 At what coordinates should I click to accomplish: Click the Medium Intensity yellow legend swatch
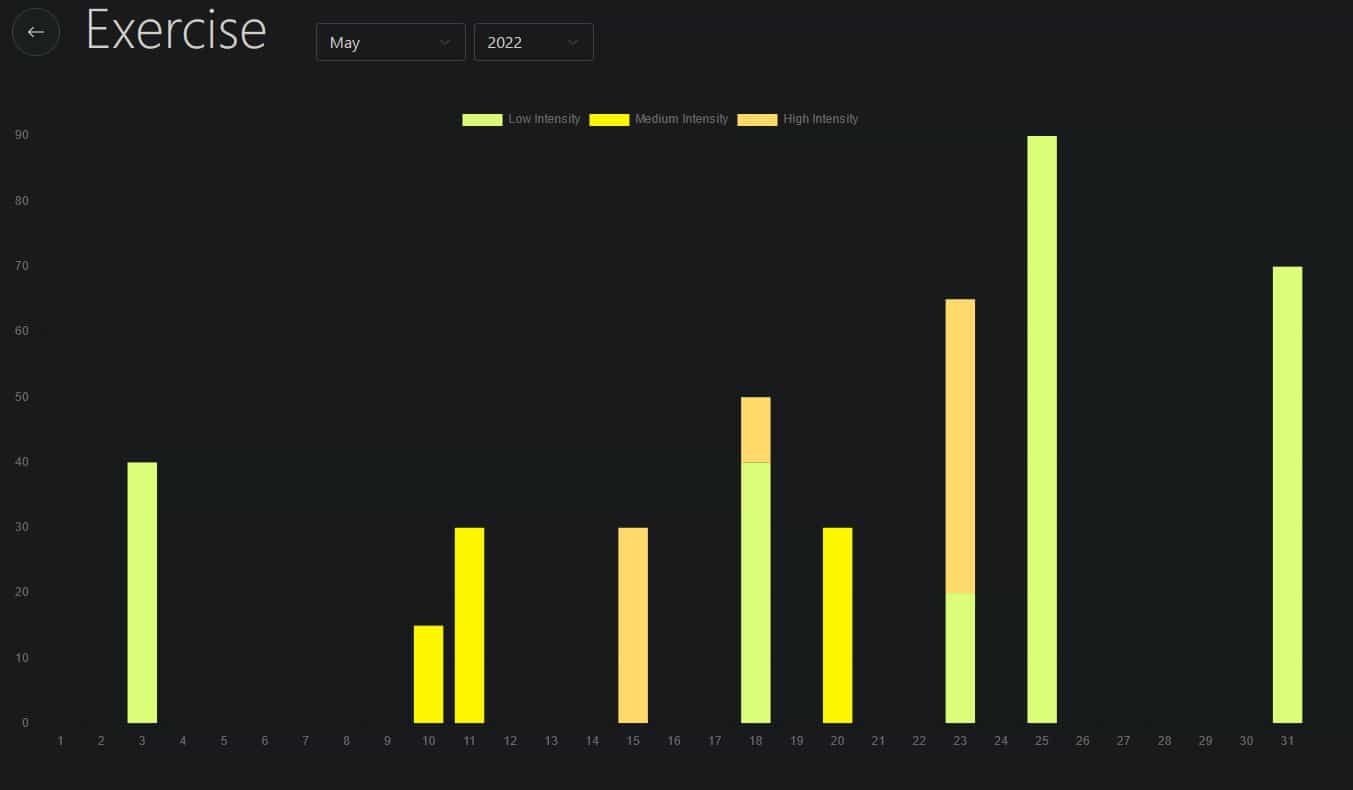[609, 119]
